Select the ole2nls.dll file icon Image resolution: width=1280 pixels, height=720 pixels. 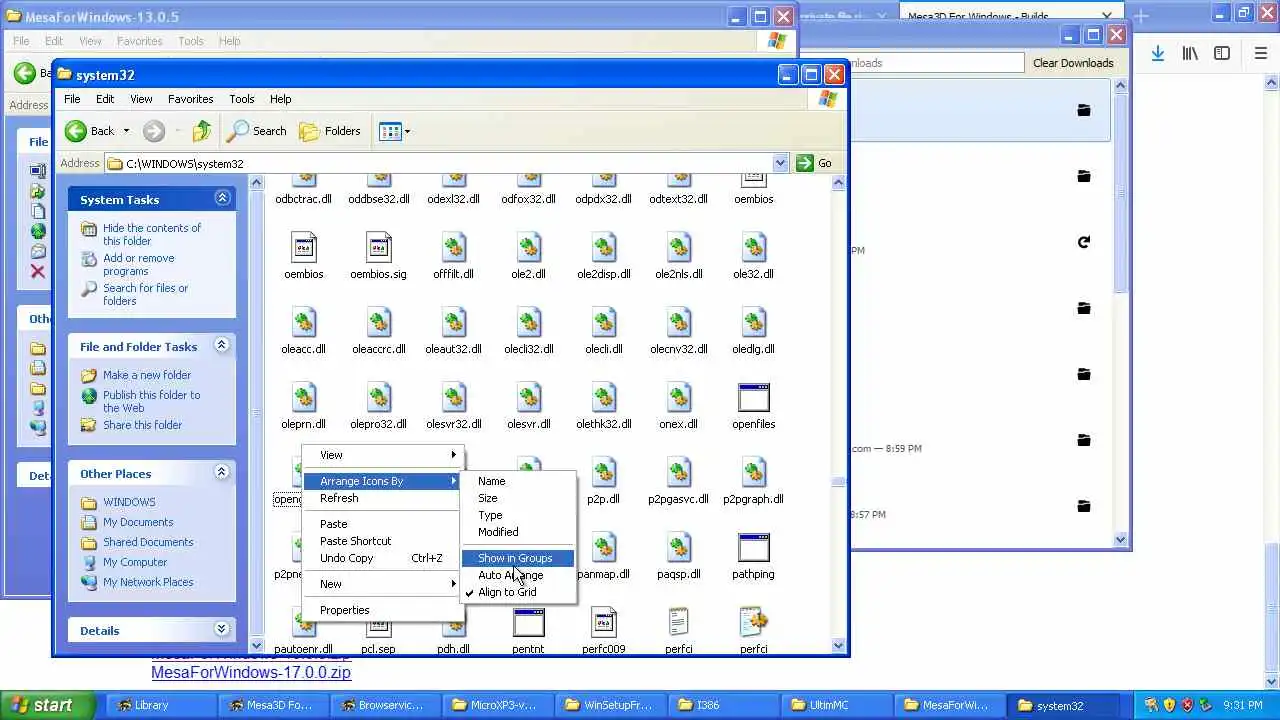(678, 247)
